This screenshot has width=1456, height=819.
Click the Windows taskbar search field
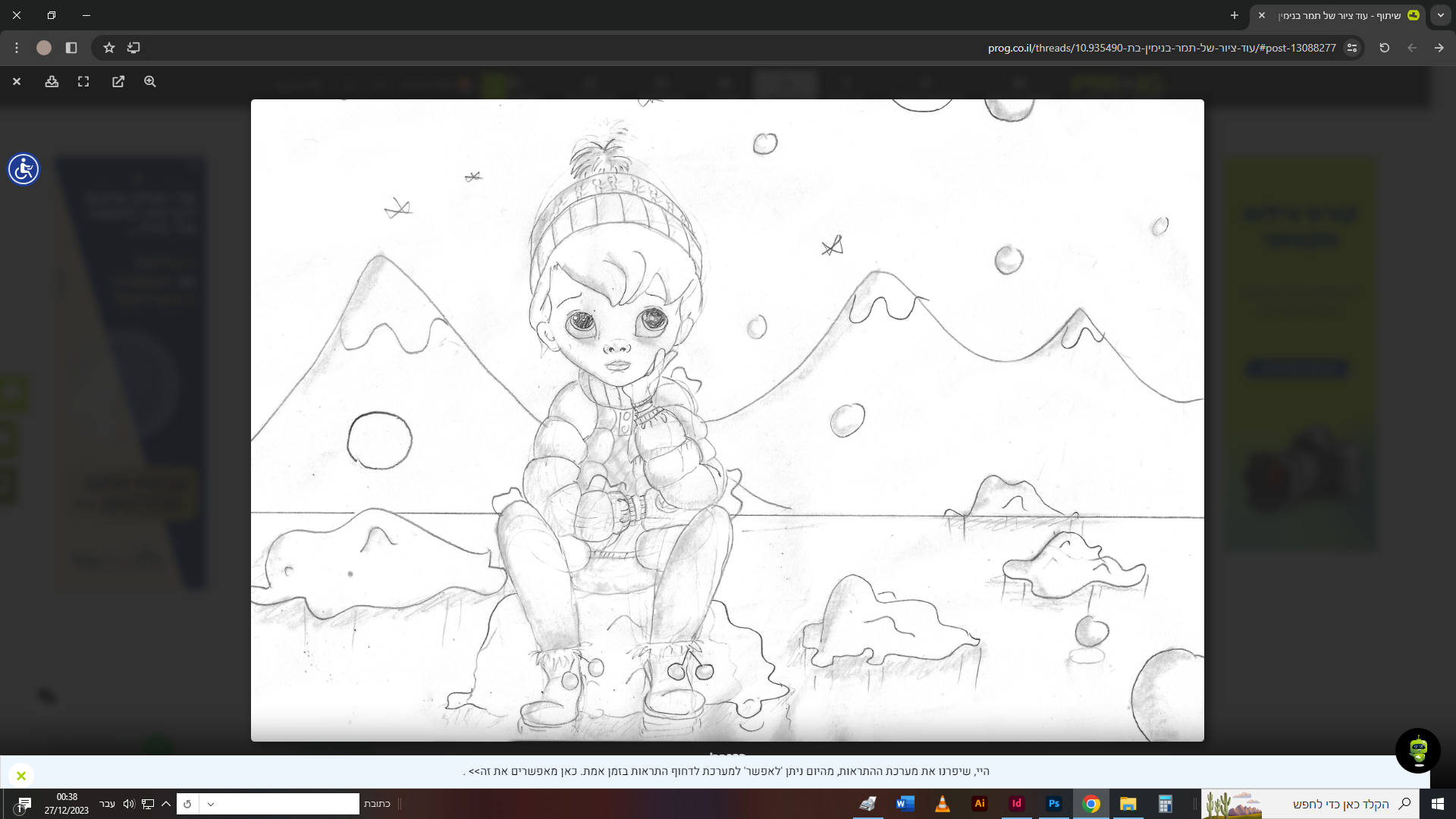point(1340,804)
